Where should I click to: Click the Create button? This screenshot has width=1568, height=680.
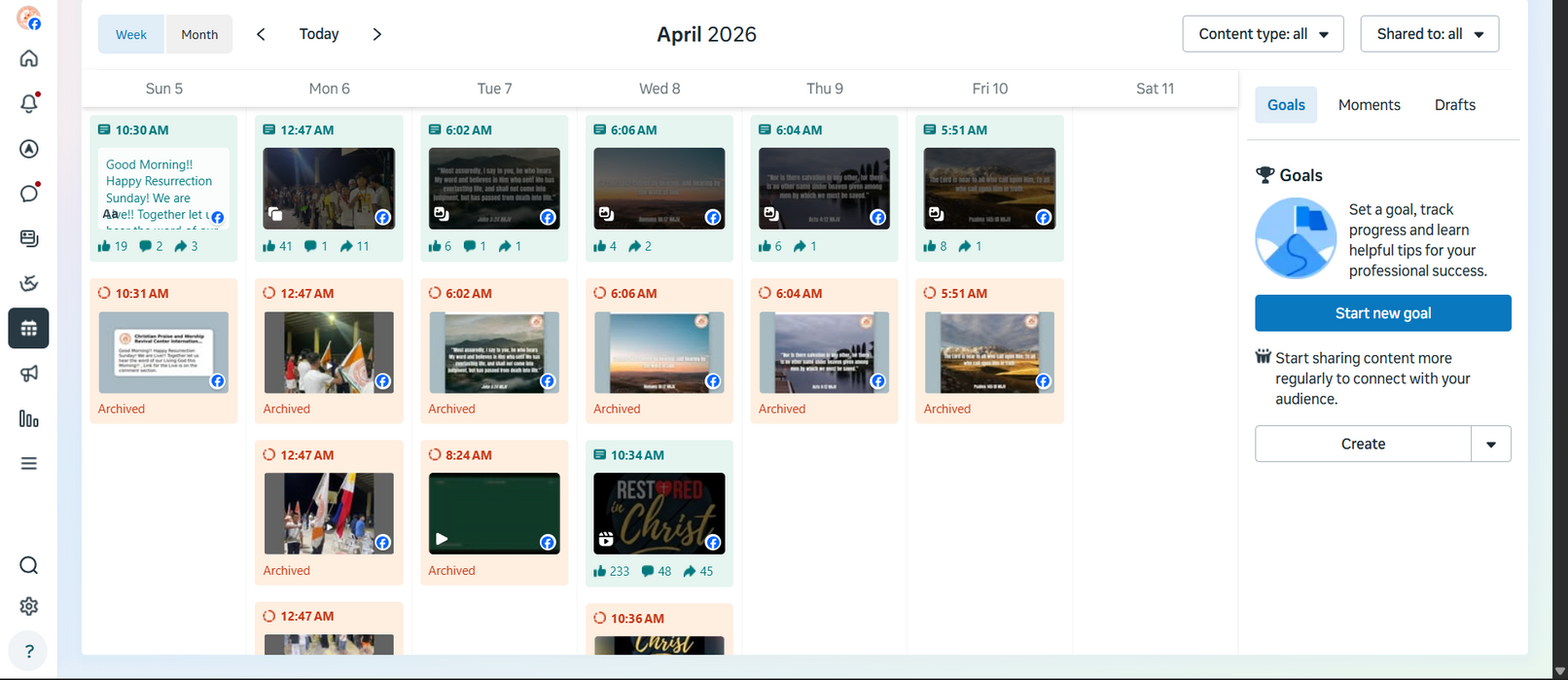1363,444
